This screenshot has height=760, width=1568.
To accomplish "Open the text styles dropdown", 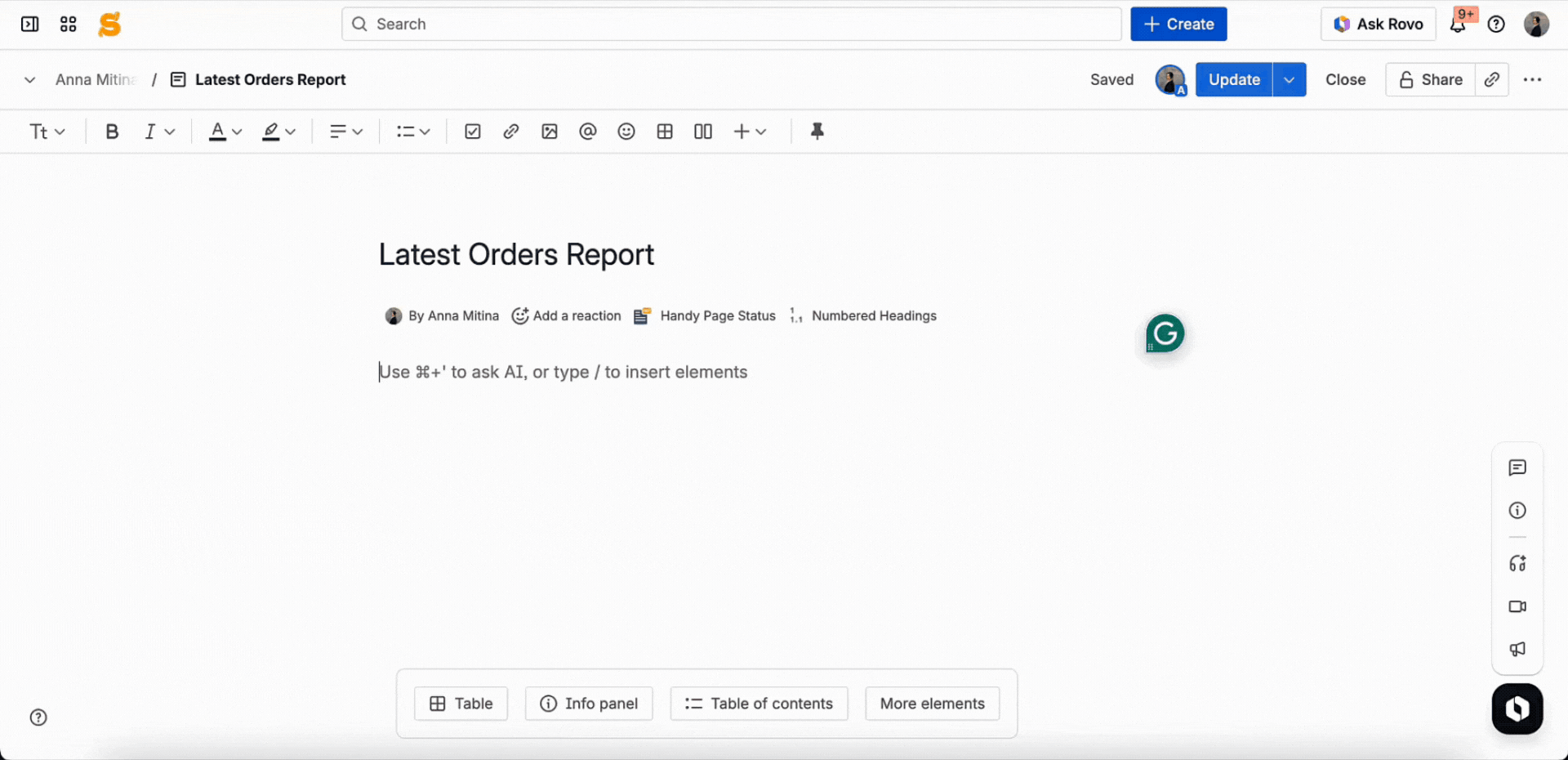I will 47,131.
